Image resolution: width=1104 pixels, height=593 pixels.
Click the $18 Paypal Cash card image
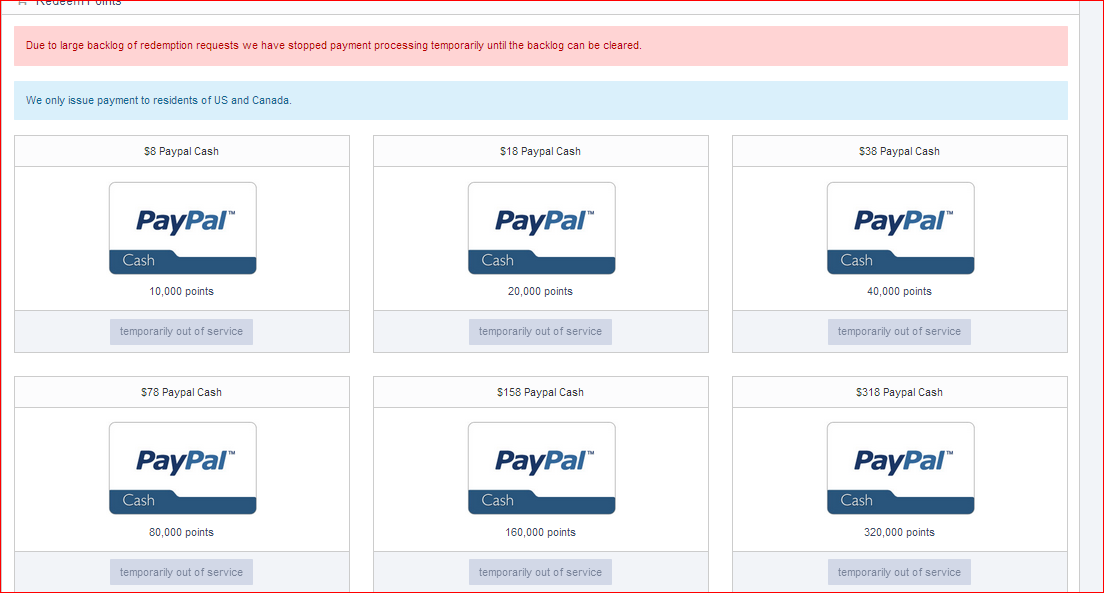541,228
